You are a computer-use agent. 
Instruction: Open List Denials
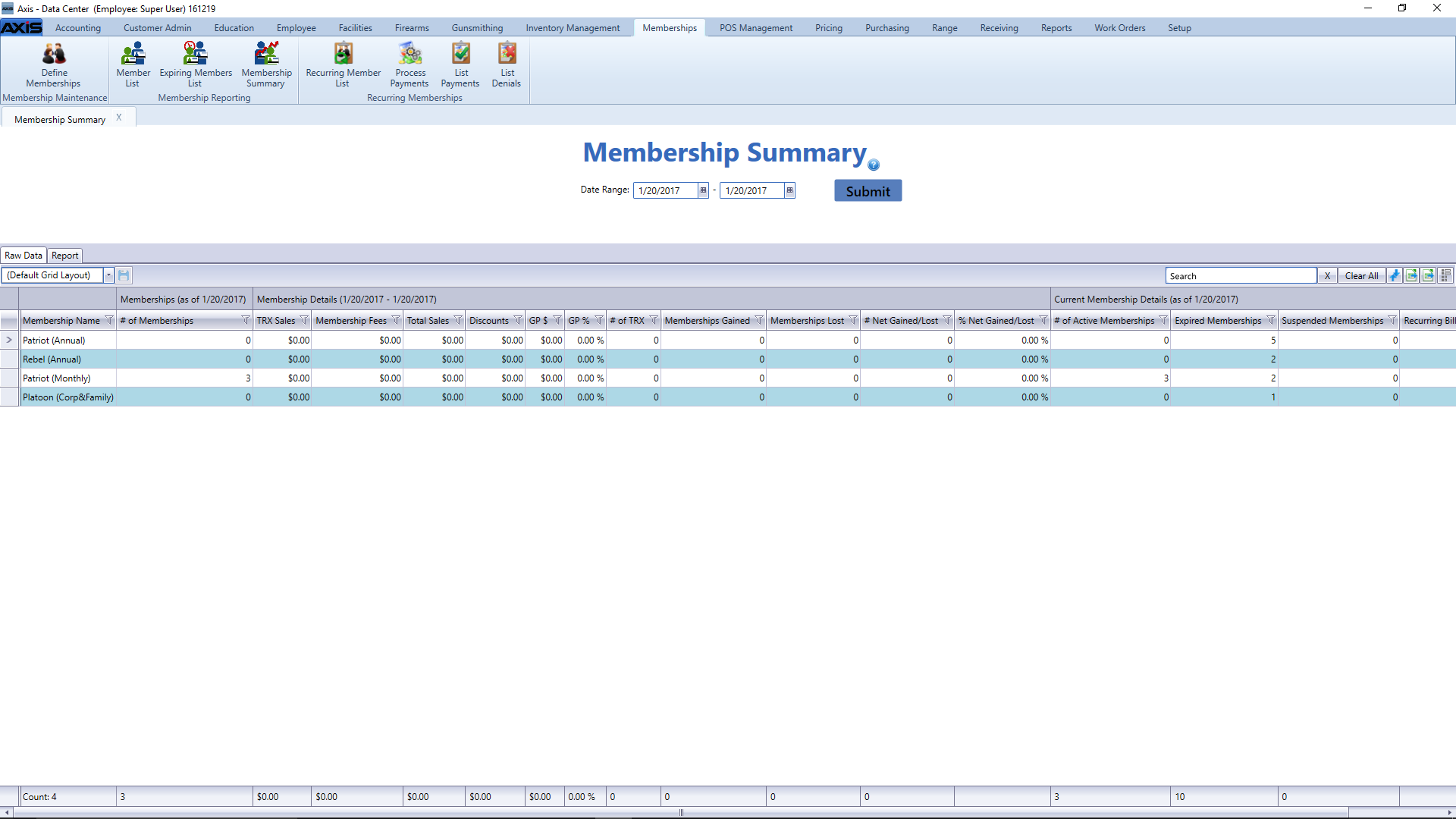point(507,65)
